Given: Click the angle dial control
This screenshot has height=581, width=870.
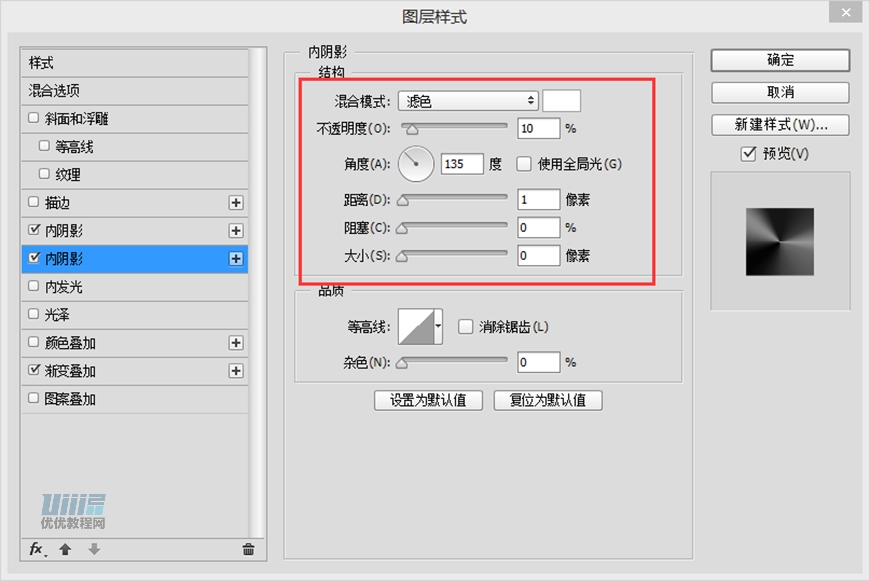Looking at the screenshot, I should pyautogui.click(x=416, y=164).
